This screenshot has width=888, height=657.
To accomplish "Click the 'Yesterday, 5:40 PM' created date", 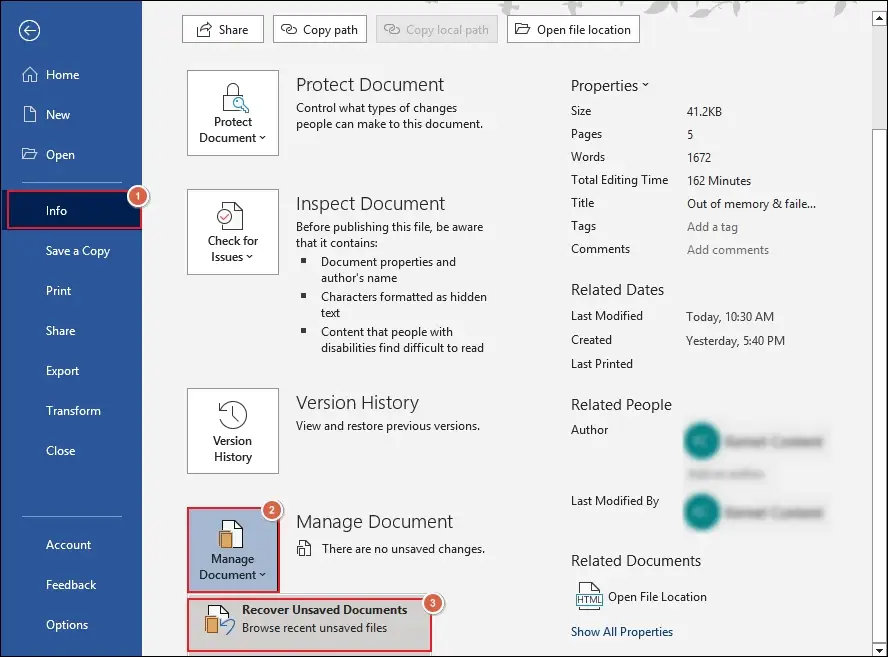I will (735, 341).
